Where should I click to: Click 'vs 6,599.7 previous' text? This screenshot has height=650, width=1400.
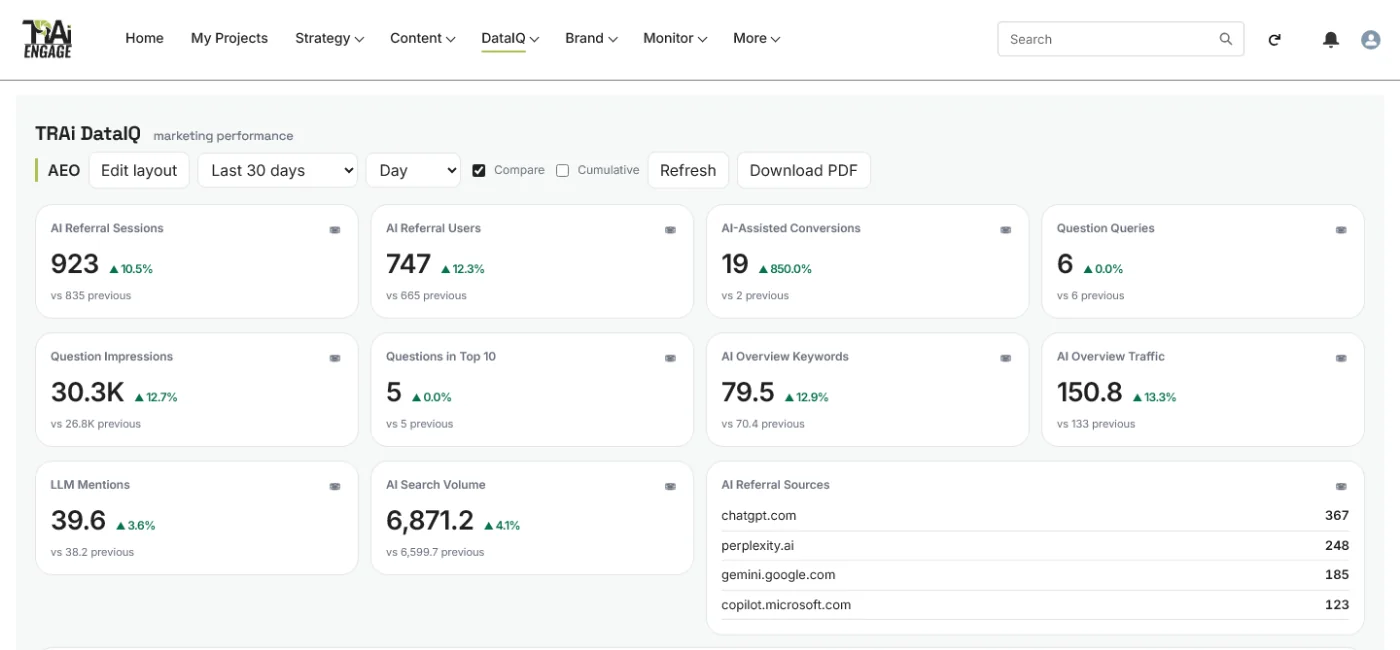(435, 552)
